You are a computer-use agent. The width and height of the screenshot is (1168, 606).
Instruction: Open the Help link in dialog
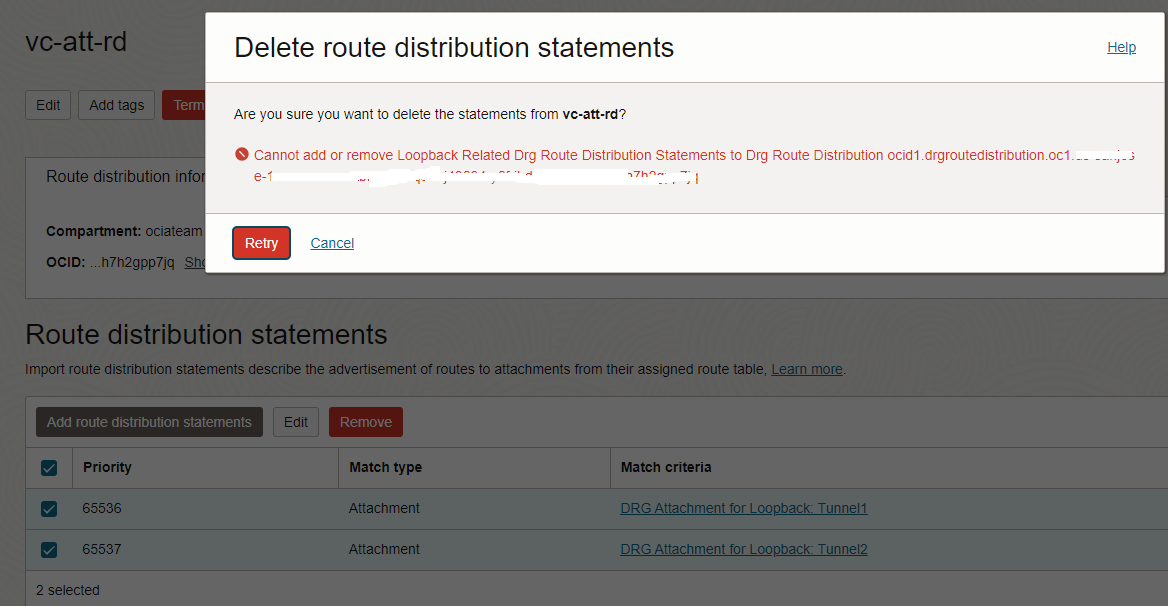pos(1121,47)
